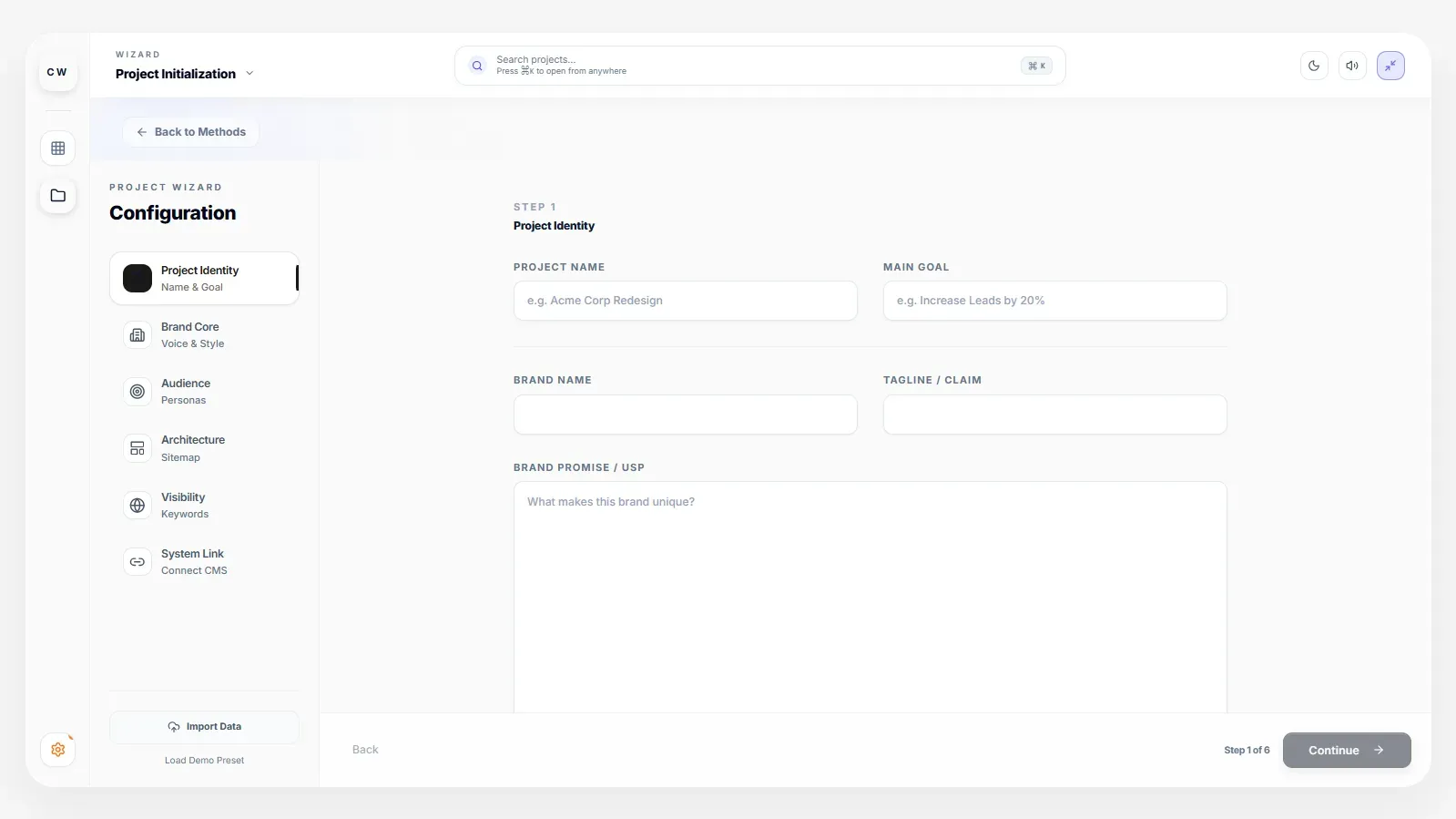Click the Continue button
Screen dimensions: 1456x819
pyautogui.click(x=1346, y=751)
